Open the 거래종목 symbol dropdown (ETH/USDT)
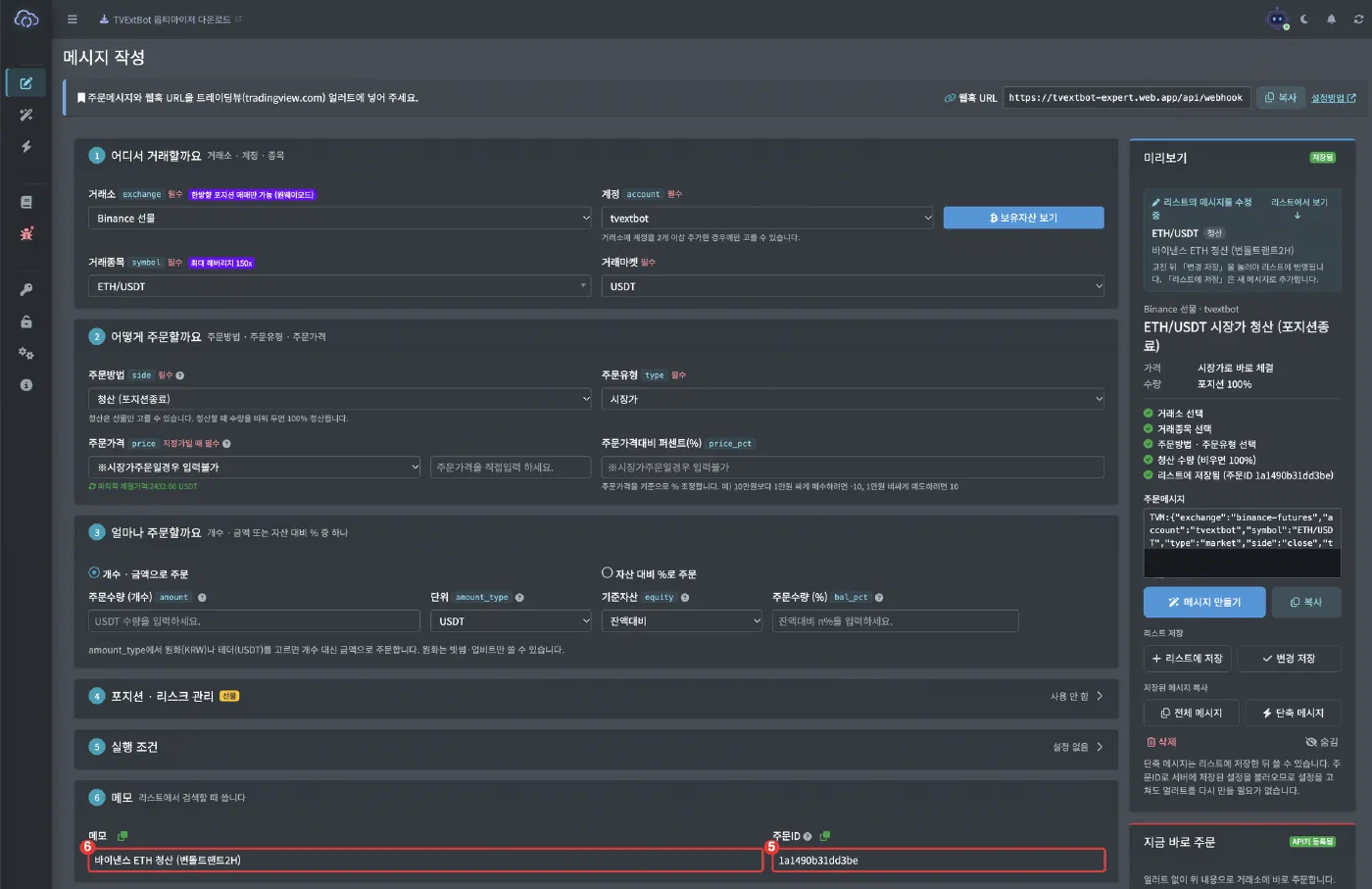 340,286
